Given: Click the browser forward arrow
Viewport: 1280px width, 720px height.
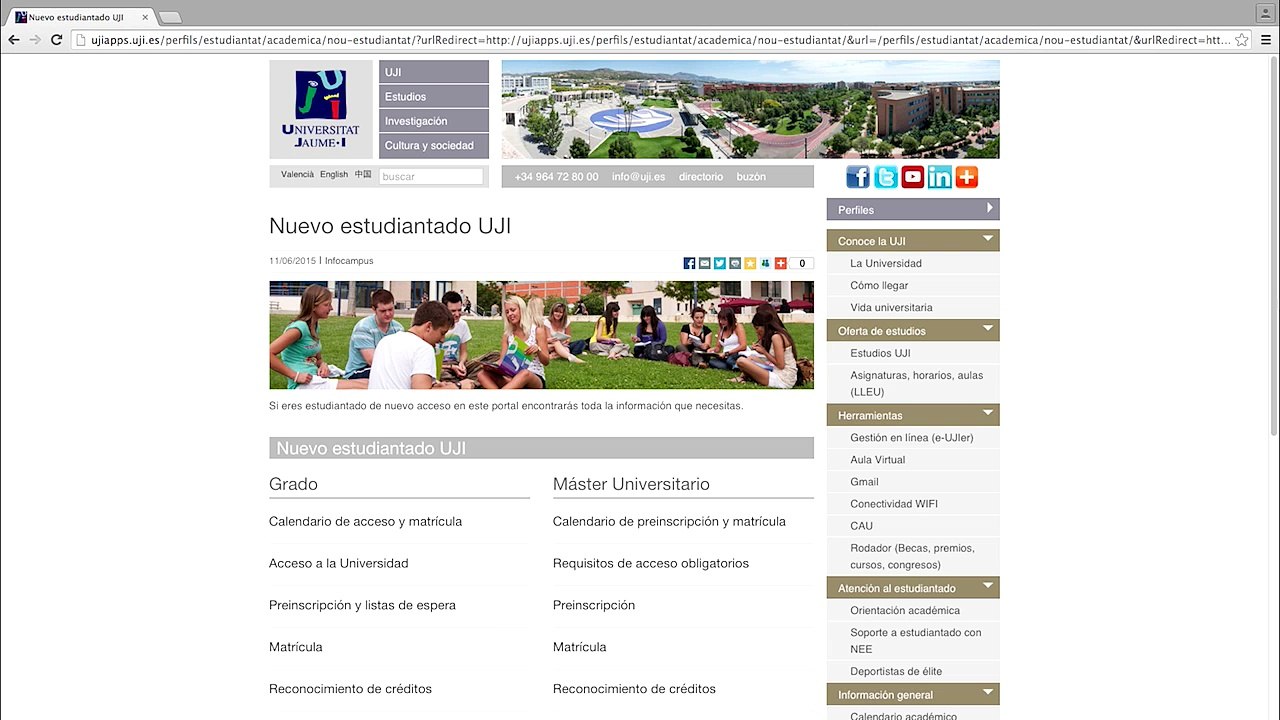Looking at the screenshot, I should [x=35, y=40].
